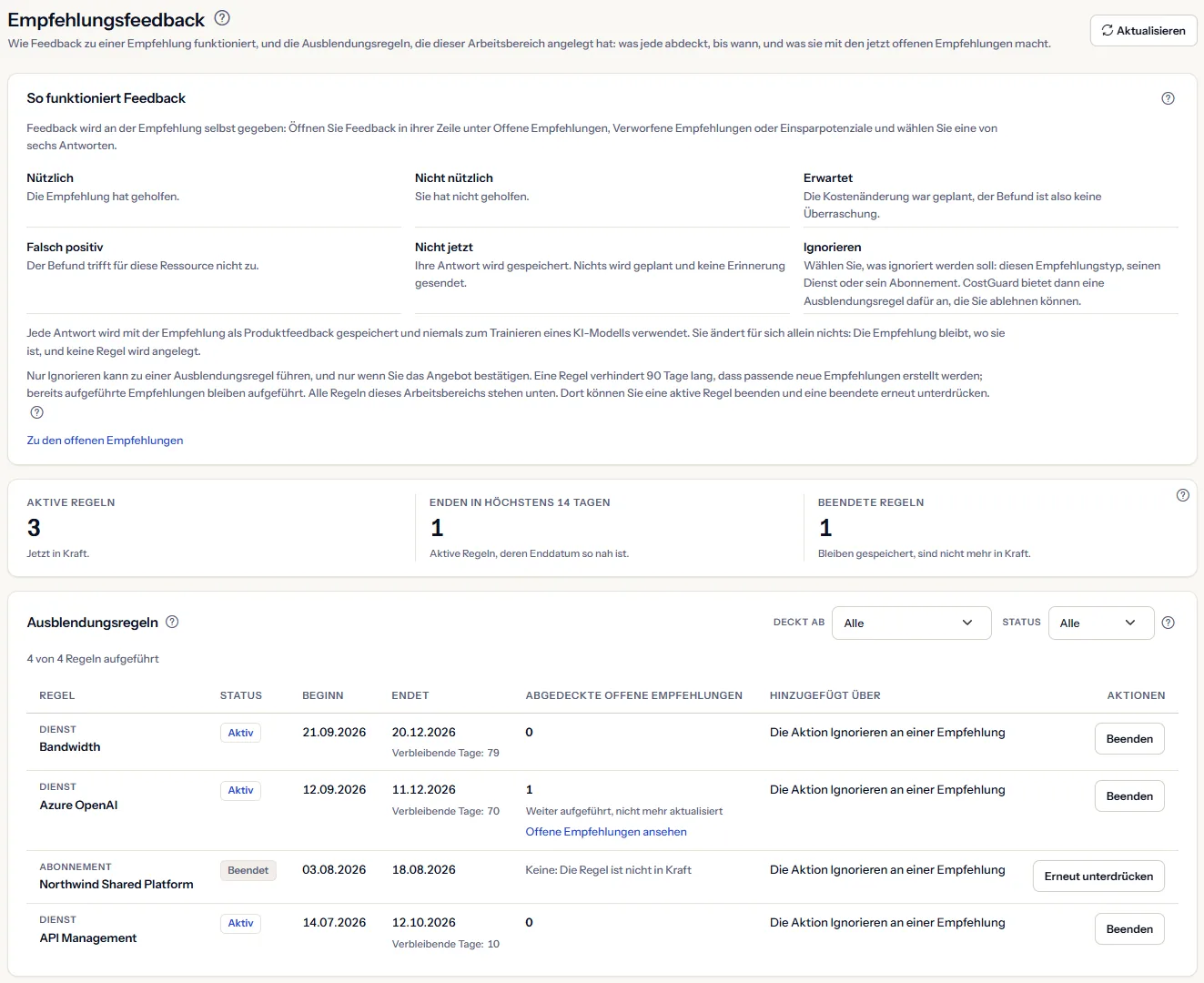Open the Status filter dropdown
Screen dimensions: 1204x983
point(1100,623)
